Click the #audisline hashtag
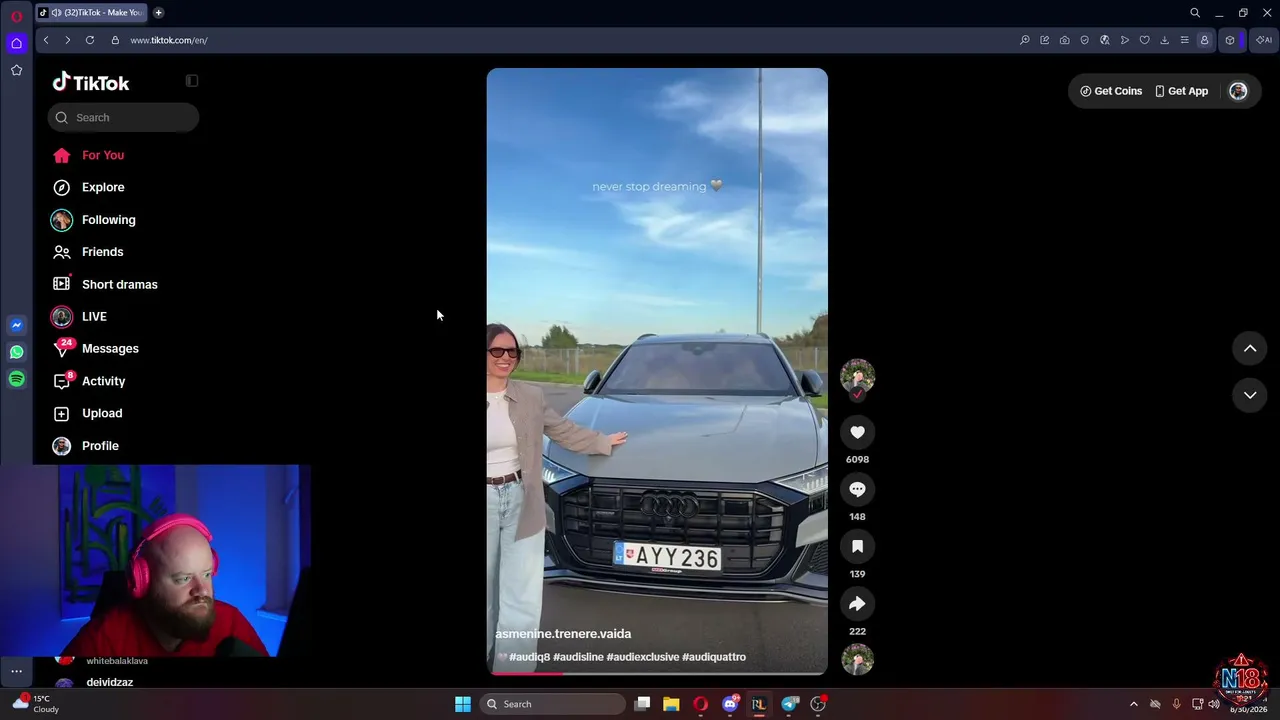Image resolution: width=1280 pixels, height=720 pixels. tap(578, 657)
